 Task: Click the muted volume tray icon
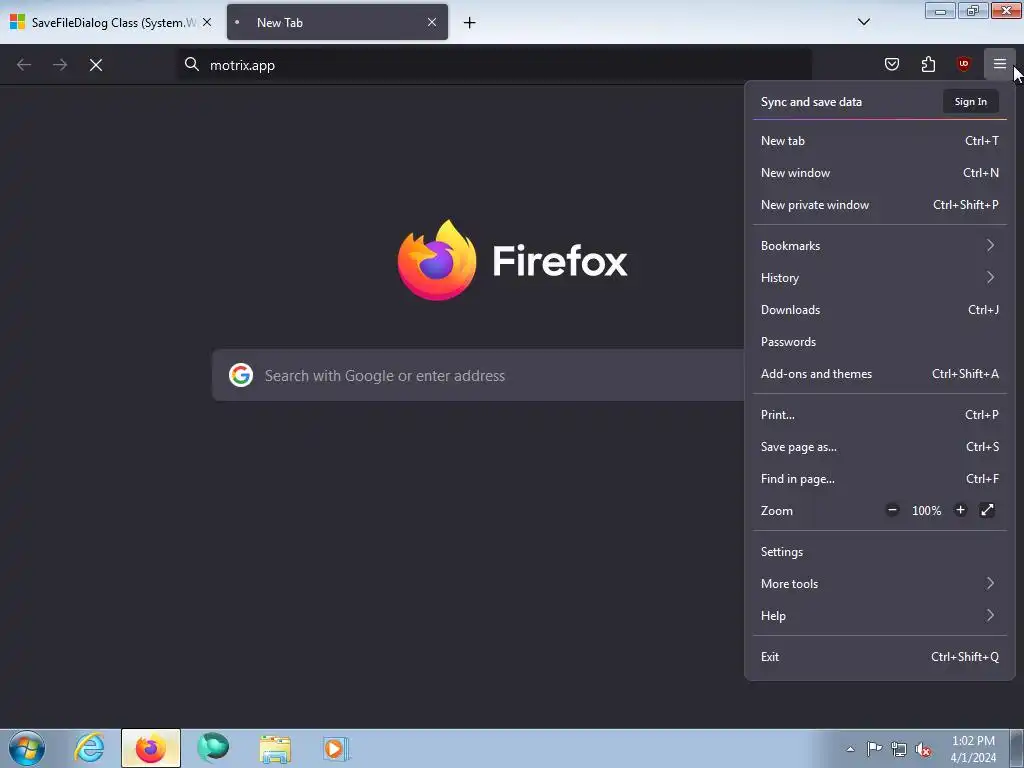(x=923, y=750)
